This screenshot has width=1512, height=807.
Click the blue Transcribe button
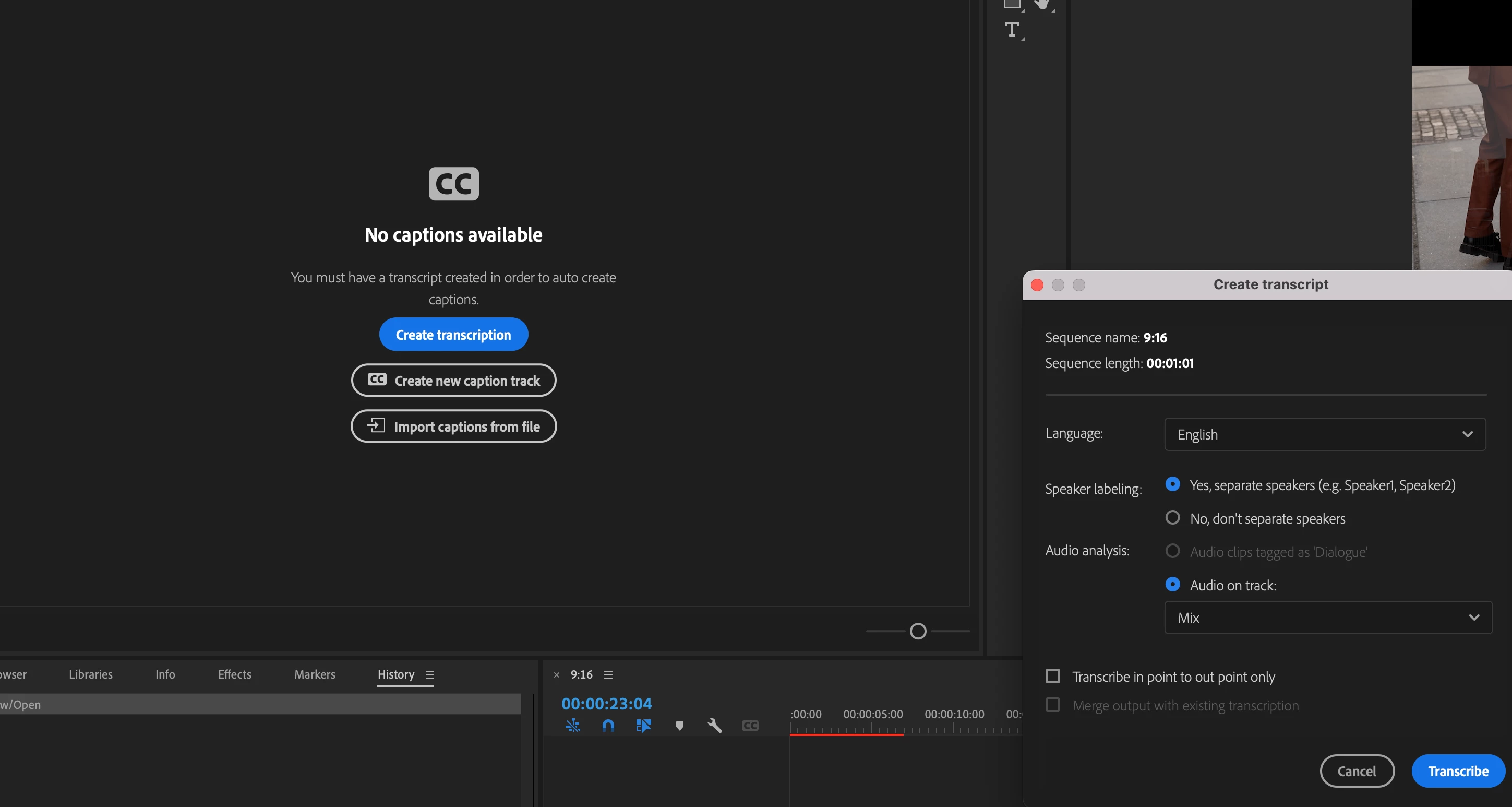coord(1457,770)
